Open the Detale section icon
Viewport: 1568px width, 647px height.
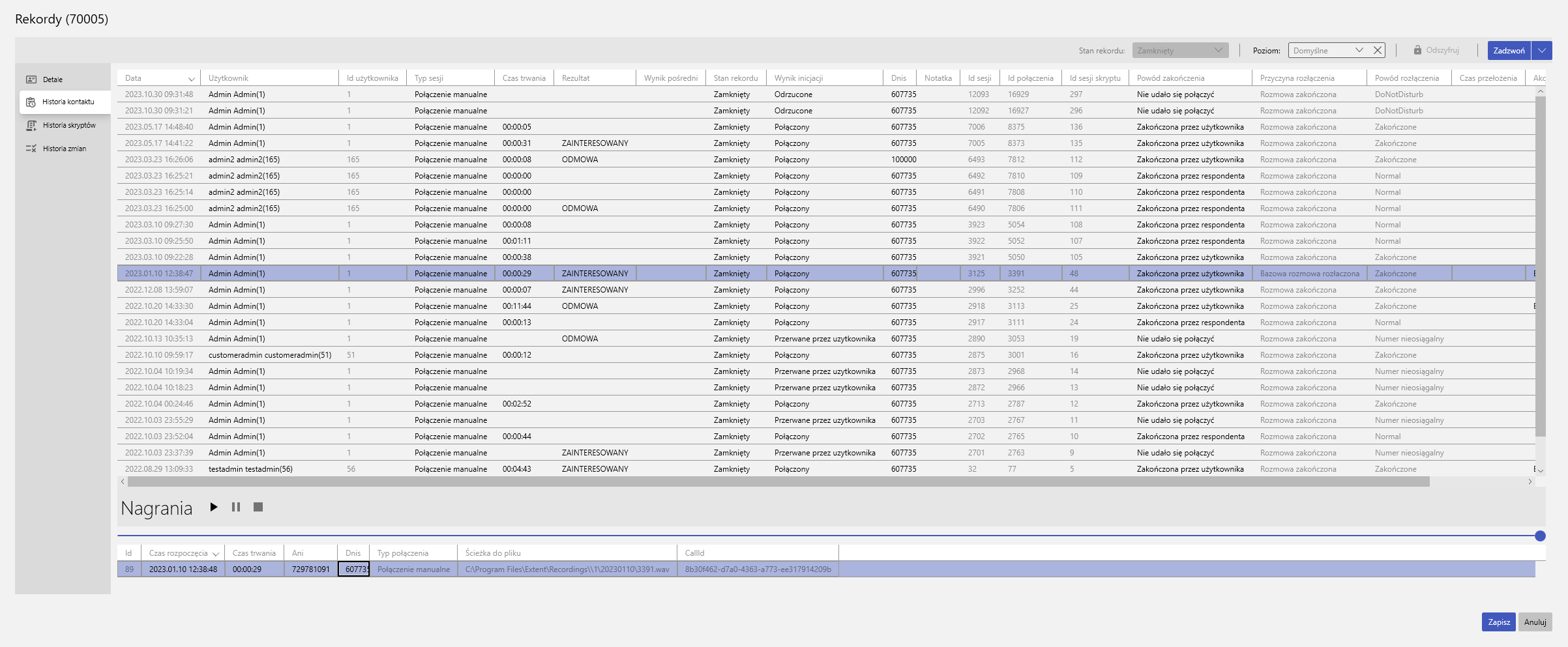[x=31, y=79]
